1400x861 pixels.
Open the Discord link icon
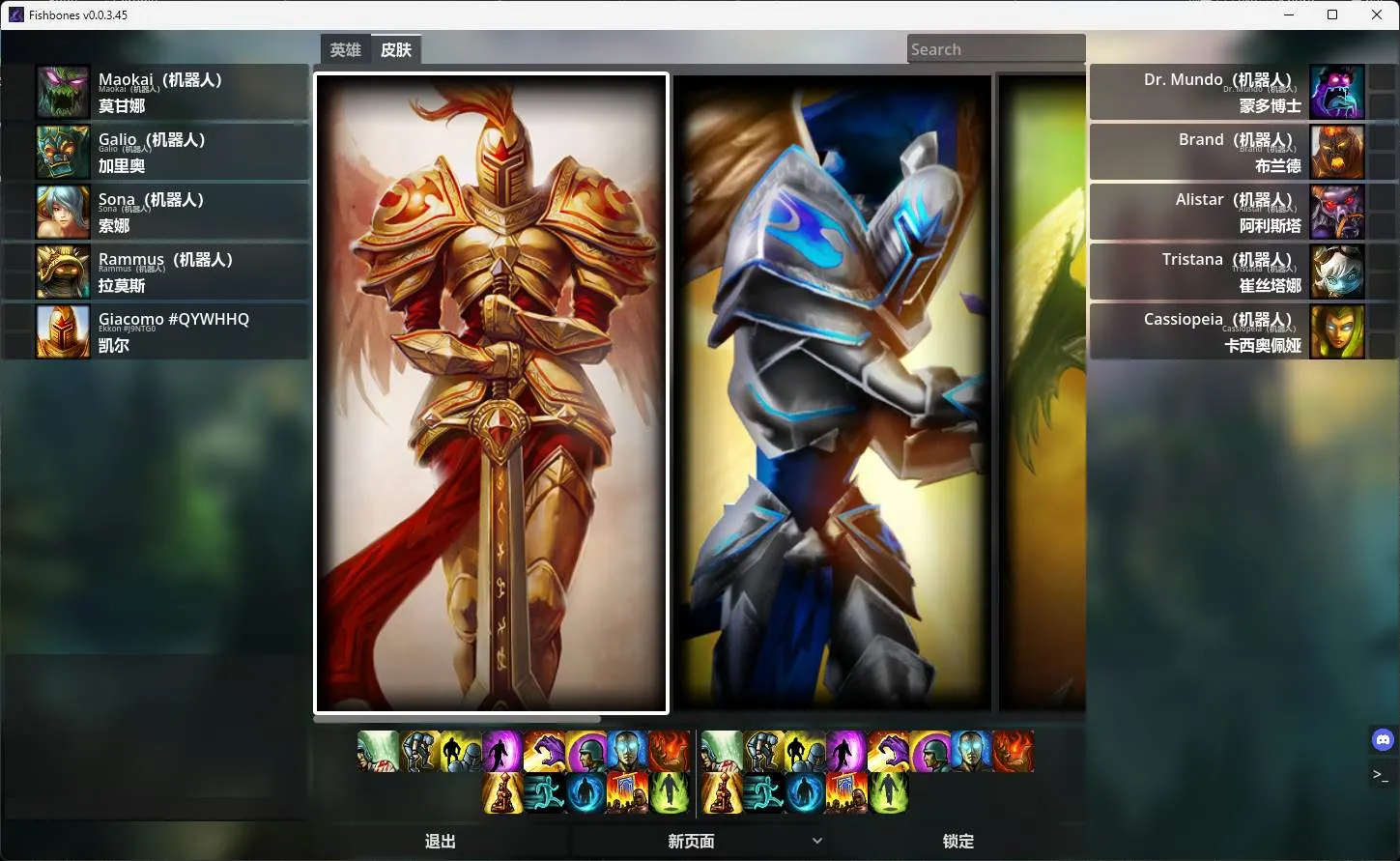coord(1383,740)
